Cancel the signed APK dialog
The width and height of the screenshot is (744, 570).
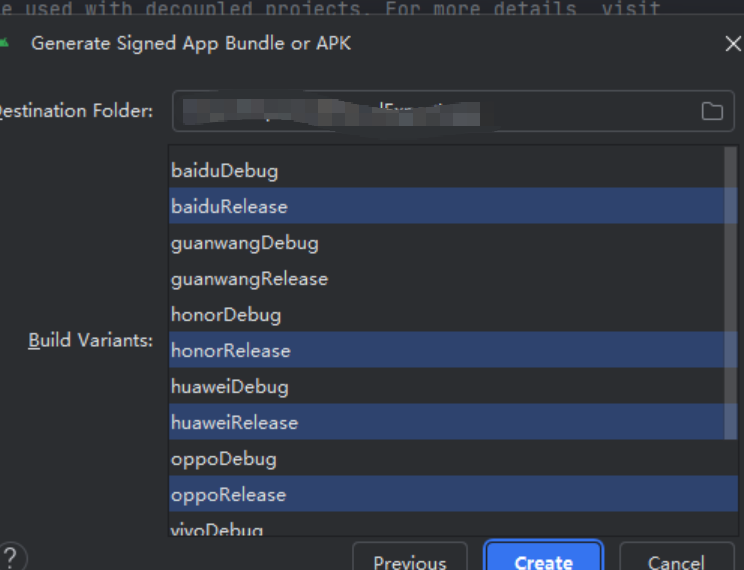677,557
